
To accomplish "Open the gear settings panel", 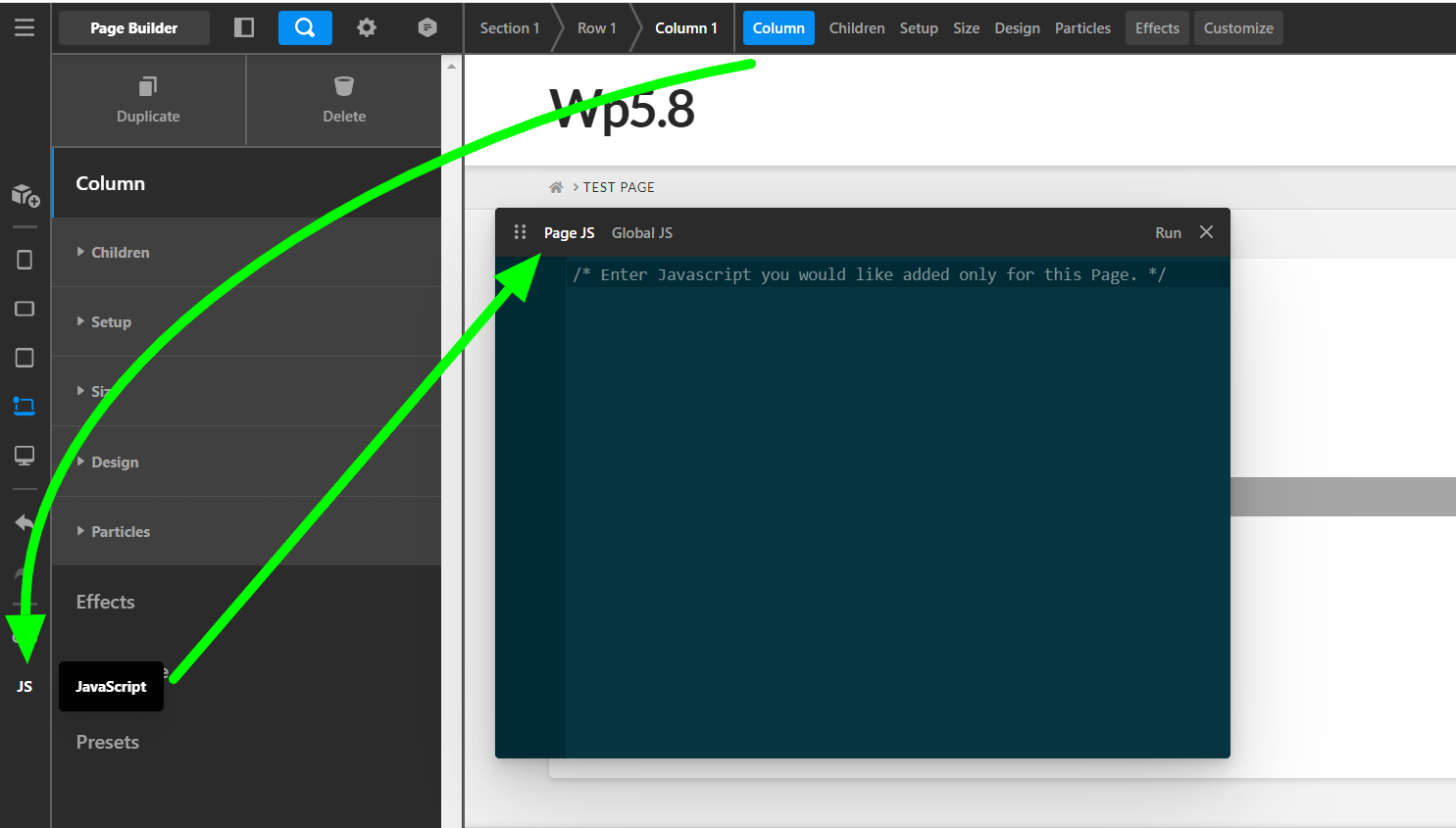I will click(367, 27).
